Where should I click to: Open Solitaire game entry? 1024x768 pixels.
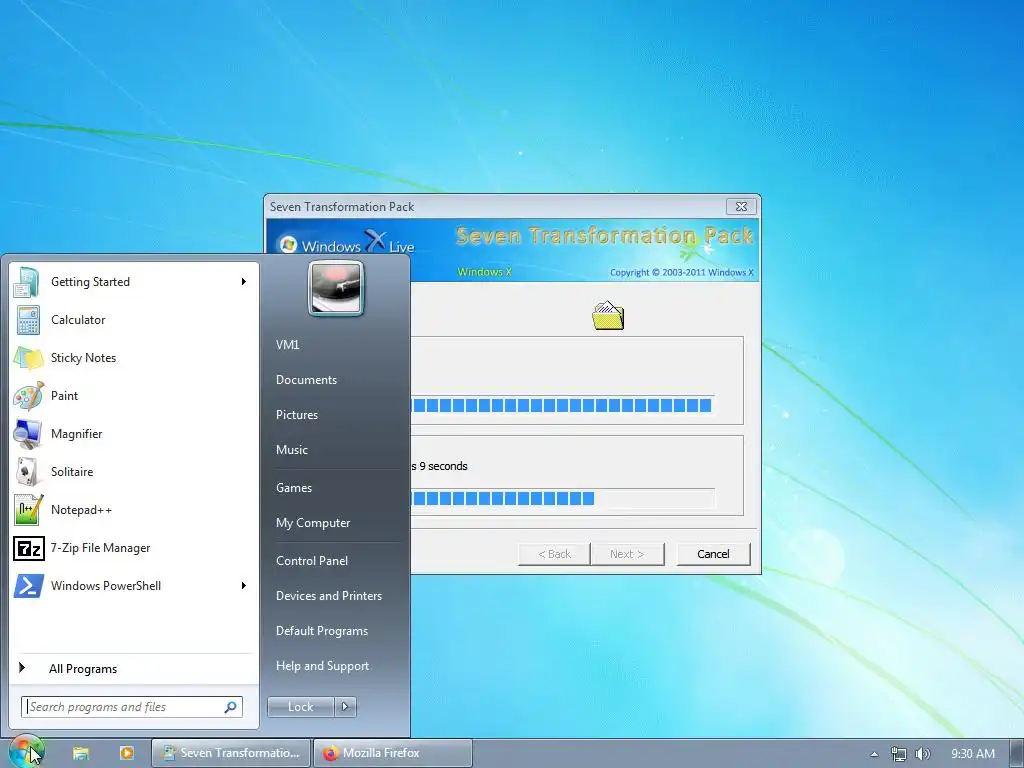point(133,472)
